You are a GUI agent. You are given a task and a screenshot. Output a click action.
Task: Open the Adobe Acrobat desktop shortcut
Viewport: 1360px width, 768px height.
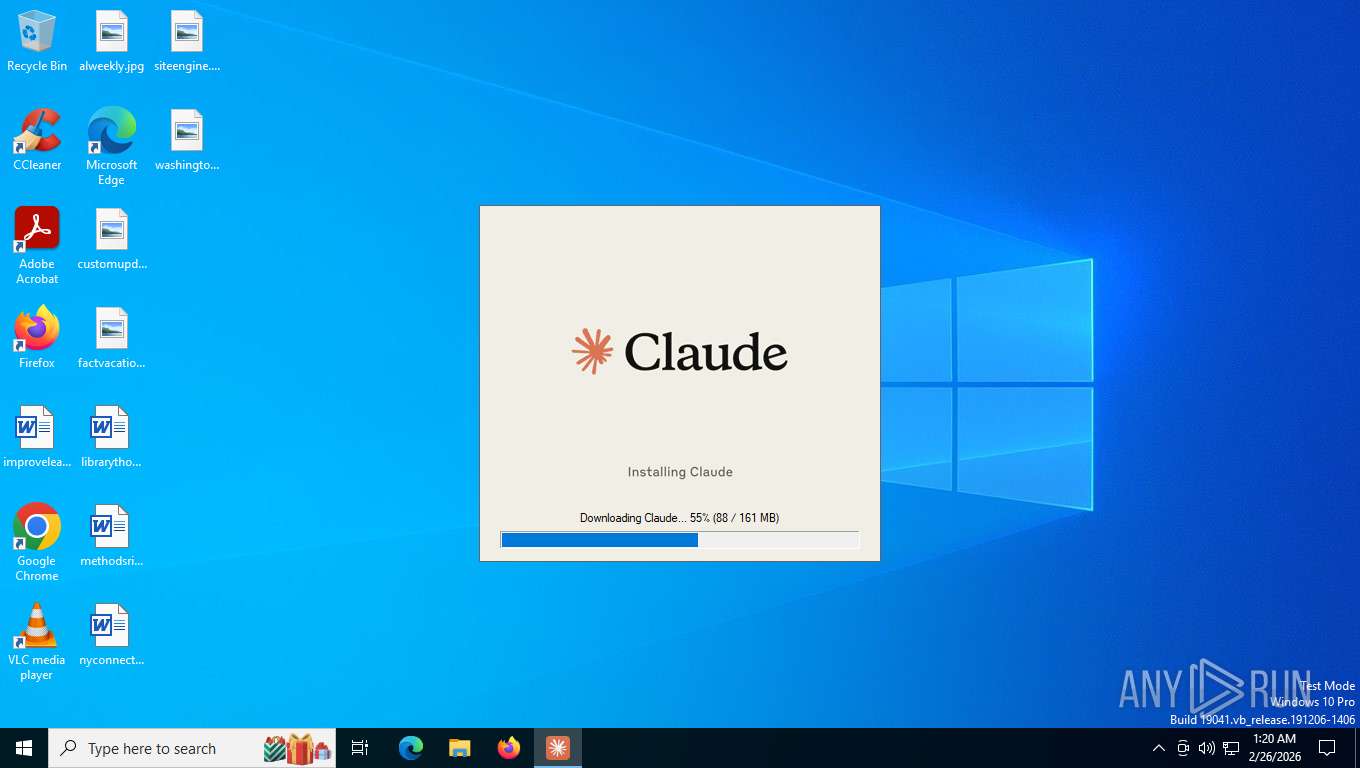(37, 246)
